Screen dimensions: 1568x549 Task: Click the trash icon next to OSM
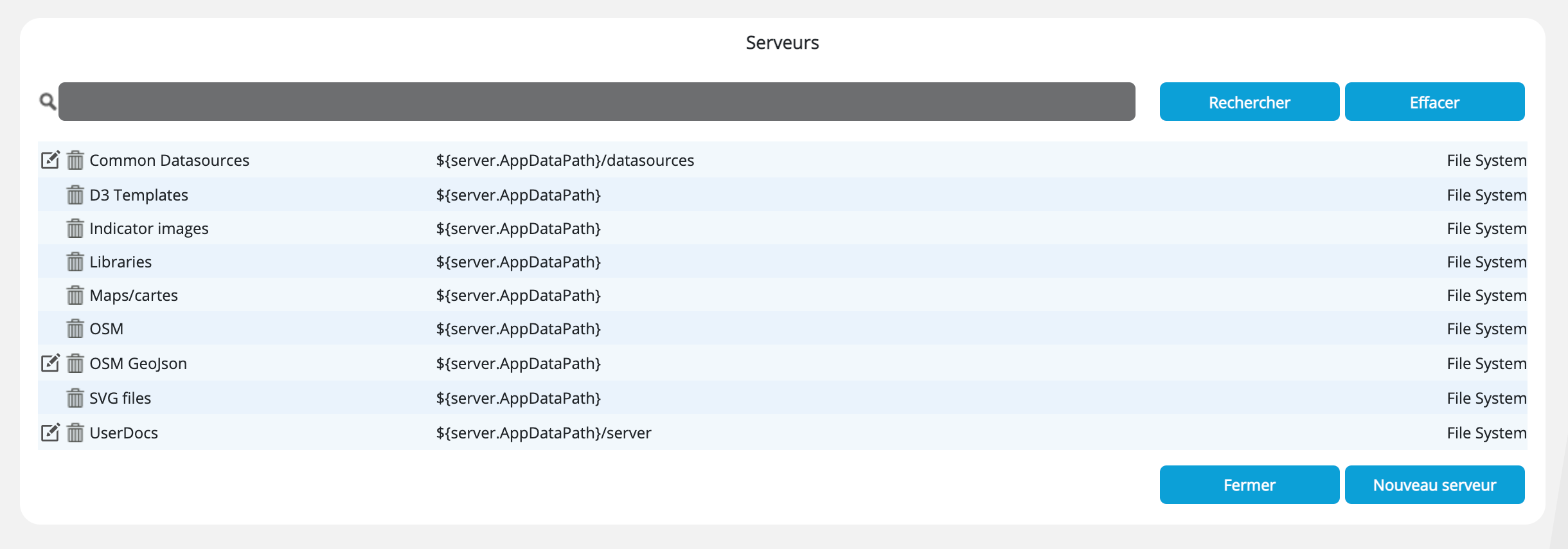pyautogui.click(x=75, y=328)
